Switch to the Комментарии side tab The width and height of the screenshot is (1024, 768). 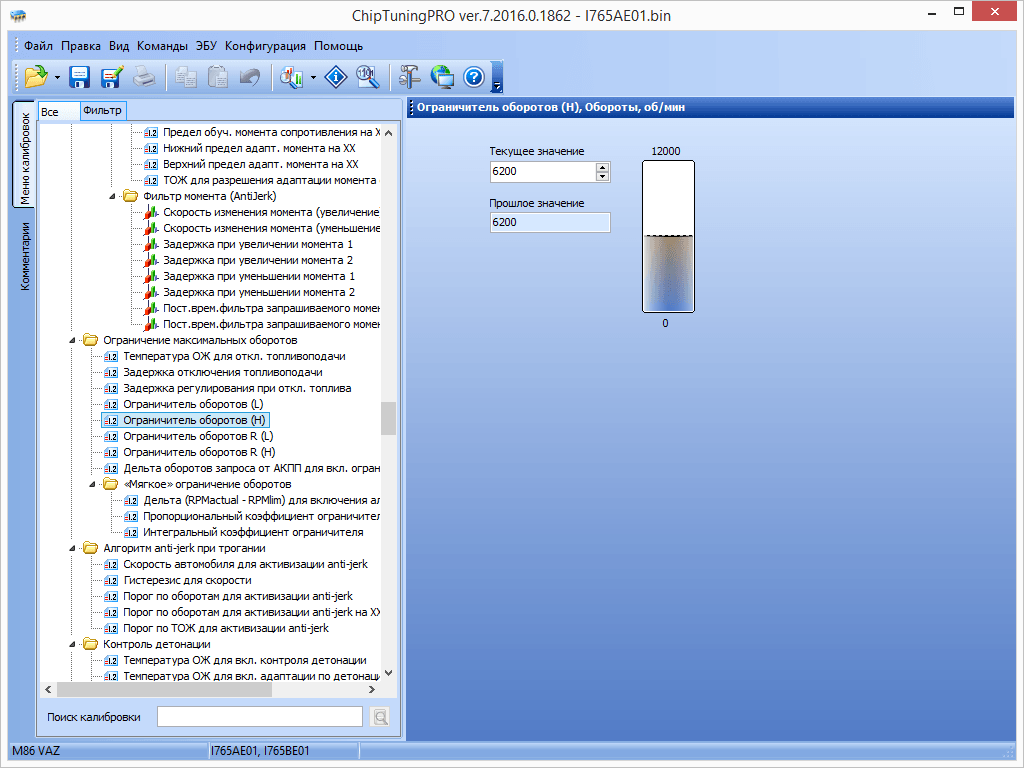(x=26, y=256)
